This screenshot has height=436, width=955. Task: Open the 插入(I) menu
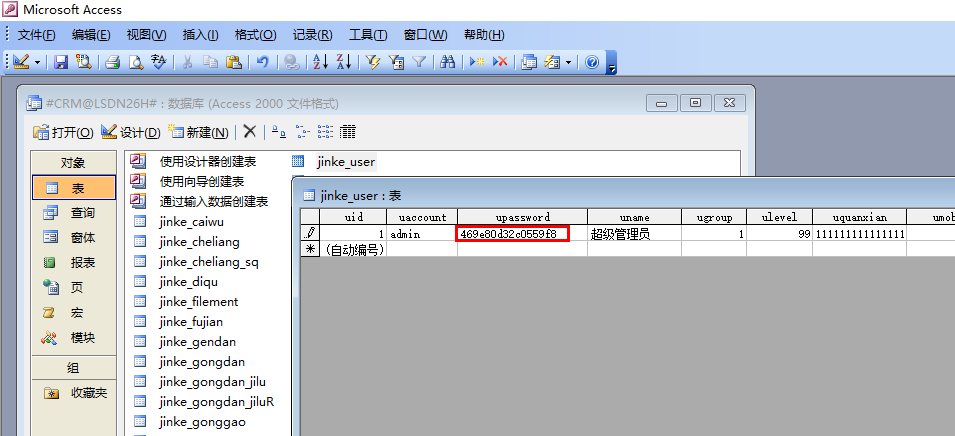click(200, 35)
